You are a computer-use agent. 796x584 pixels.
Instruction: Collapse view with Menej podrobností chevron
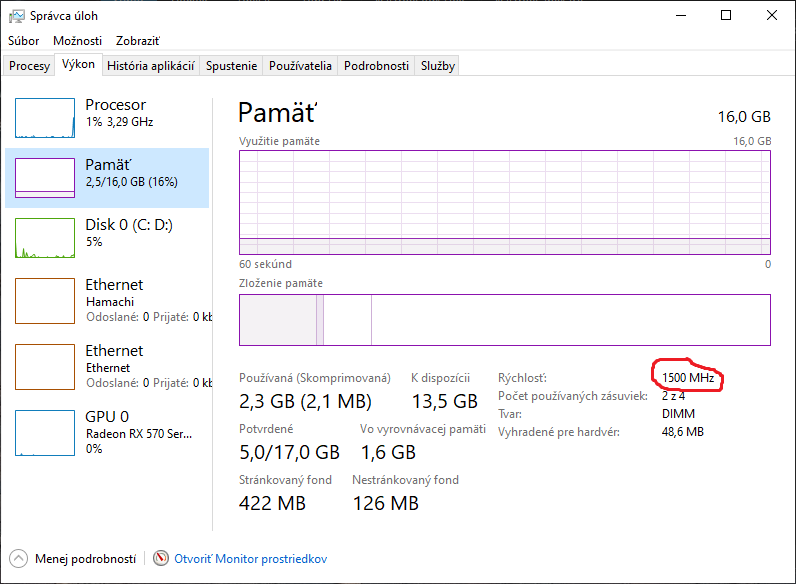[x=18, y=559]
